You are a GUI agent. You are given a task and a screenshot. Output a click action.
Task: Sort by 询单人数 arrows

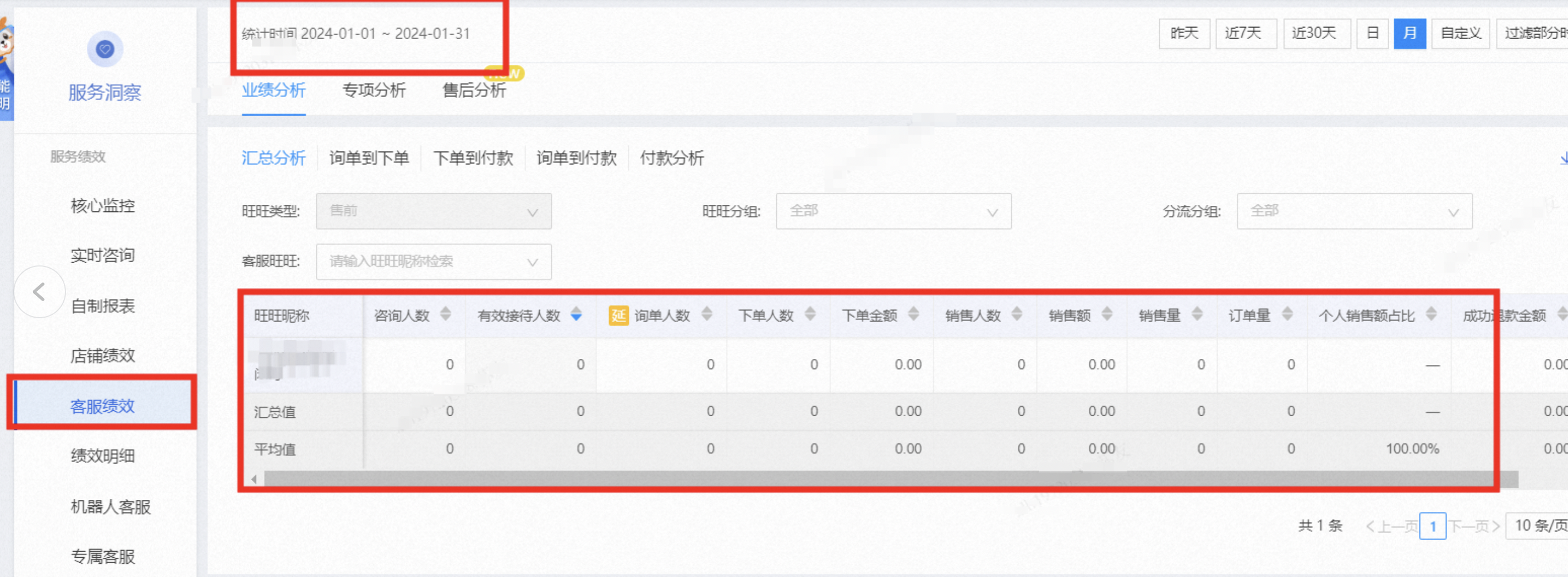click(706, 314)
